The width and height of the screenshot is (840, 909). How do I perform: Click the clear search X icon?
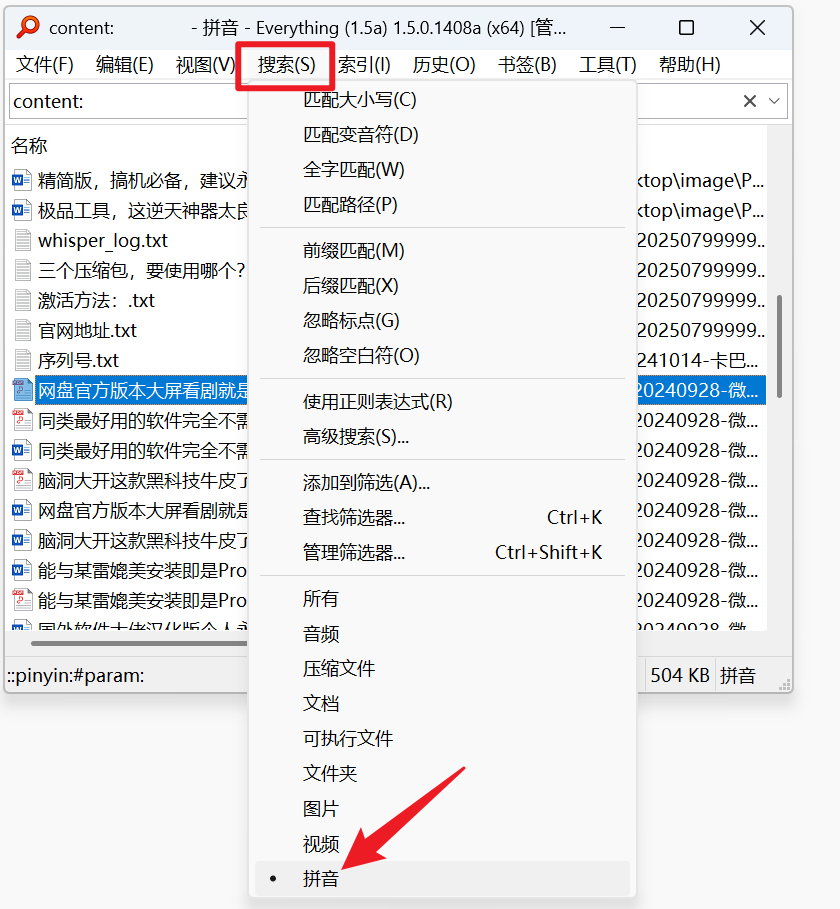point(749,101)
